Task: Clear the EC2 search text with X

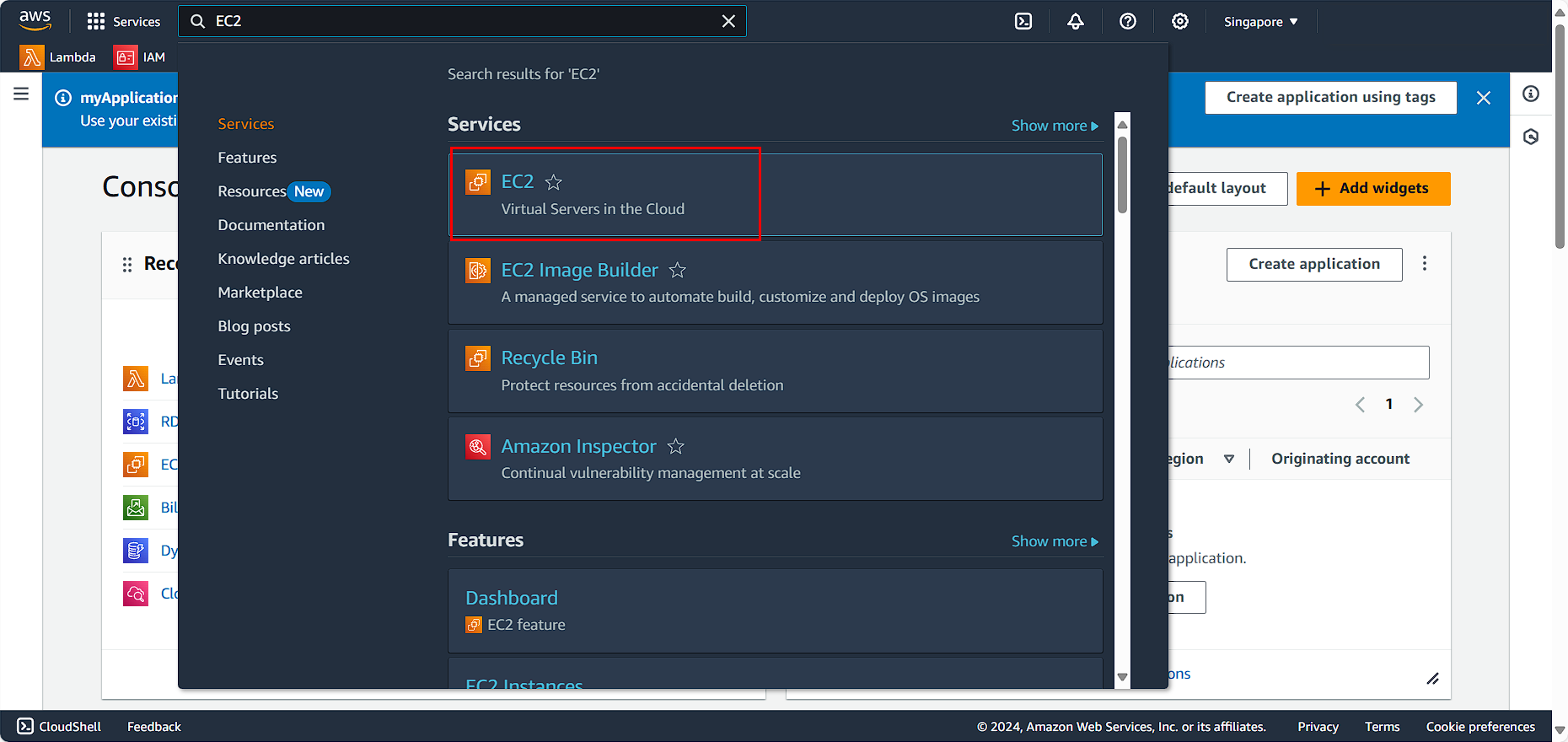Action: click(728, 21)
